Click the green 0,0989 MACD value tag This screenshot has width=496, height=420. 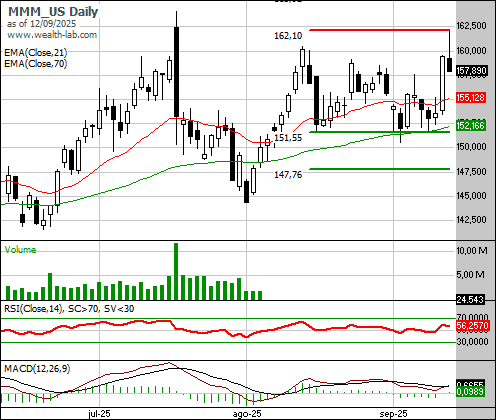click(470, 391)
